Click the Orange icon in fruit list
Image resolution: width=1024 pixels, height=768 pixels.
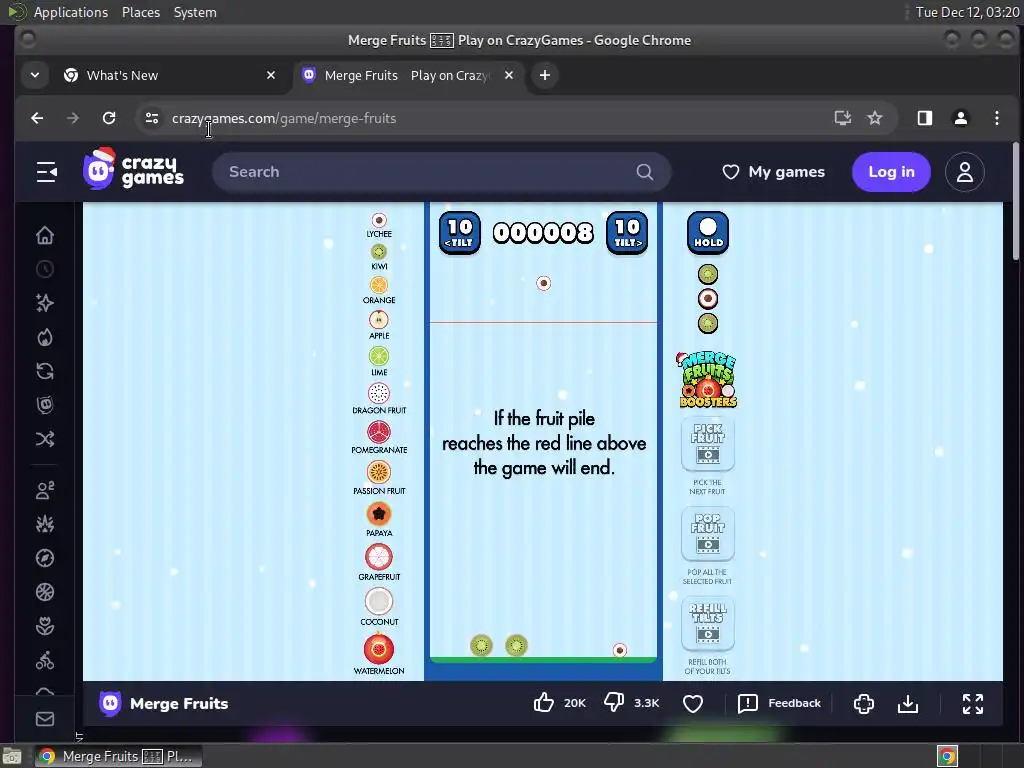[x=379, y=285]
